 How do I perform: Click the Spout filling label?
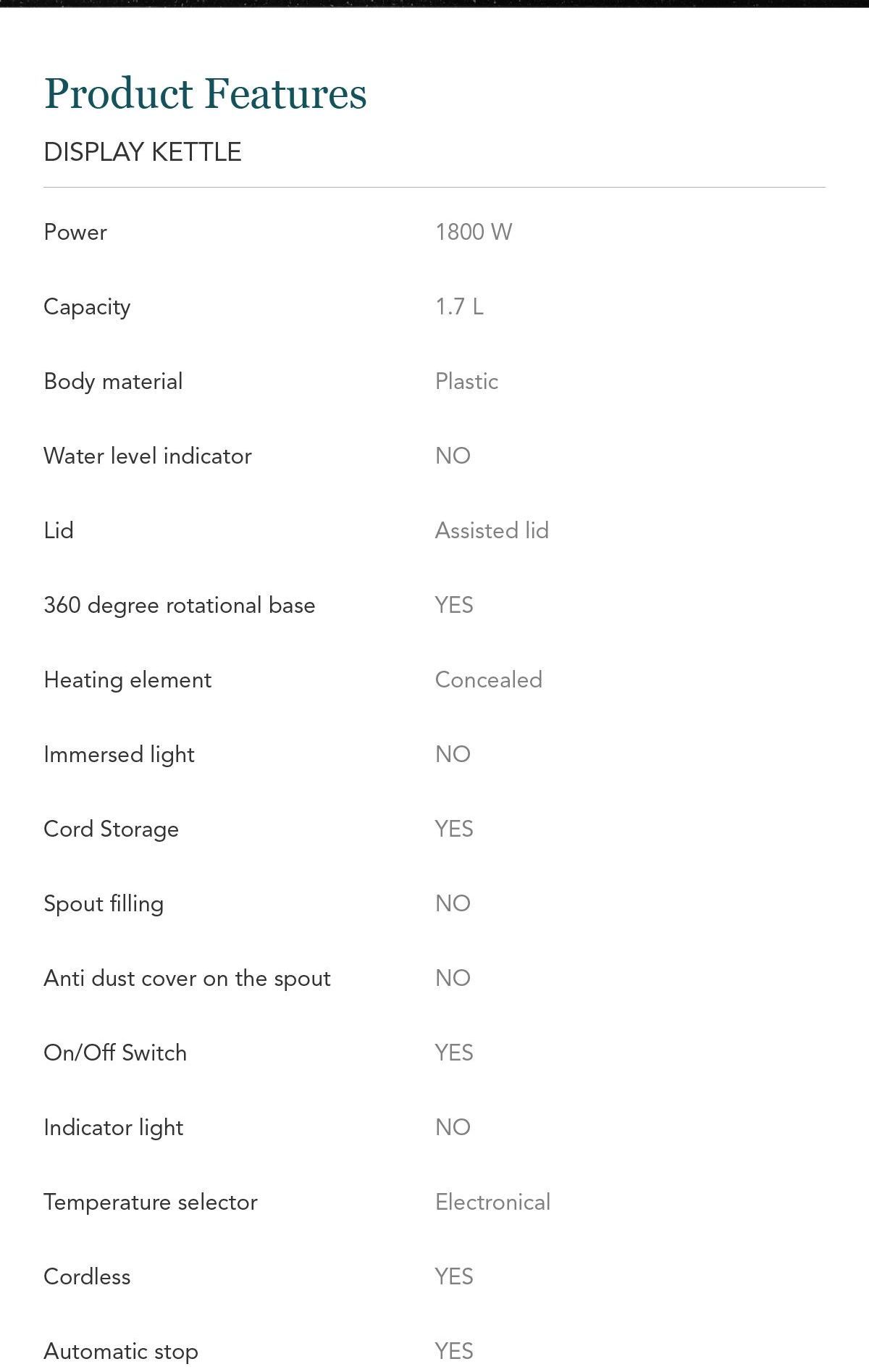click(104, 904)
